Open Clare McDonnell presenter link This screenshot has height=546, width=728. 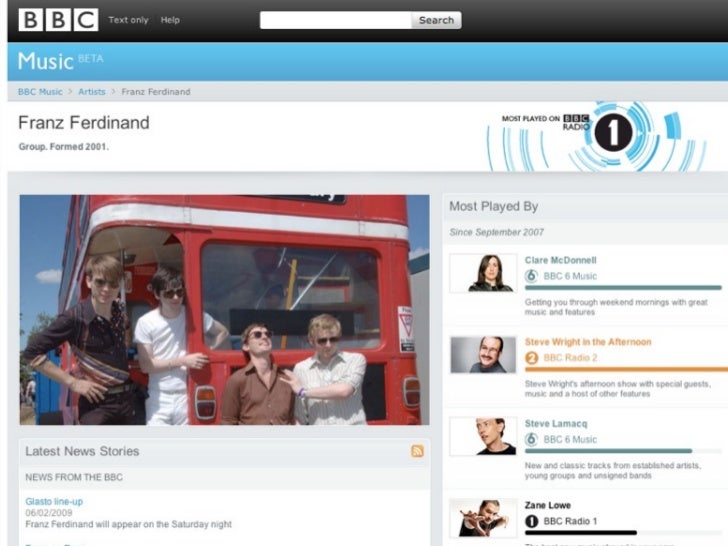tap(560, 260)
